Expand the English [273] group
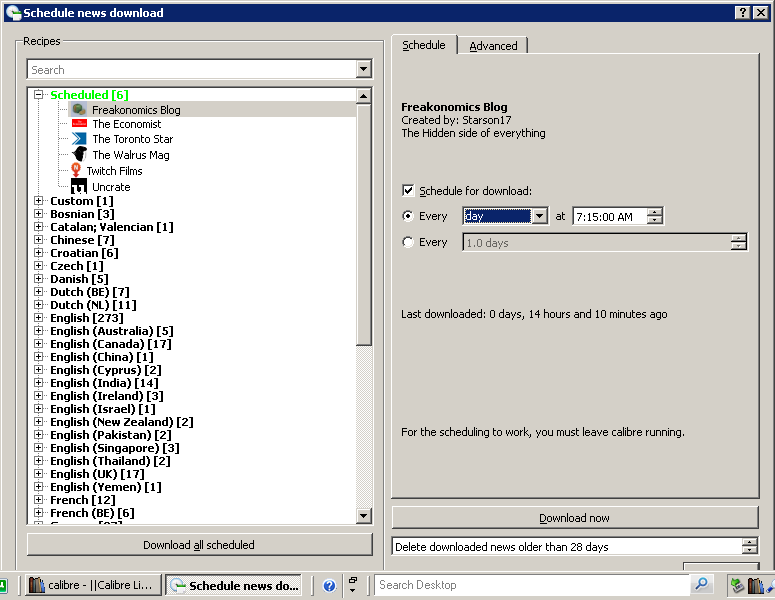The width and height of the screenshot is (775, 600). [x=39, y=318]
